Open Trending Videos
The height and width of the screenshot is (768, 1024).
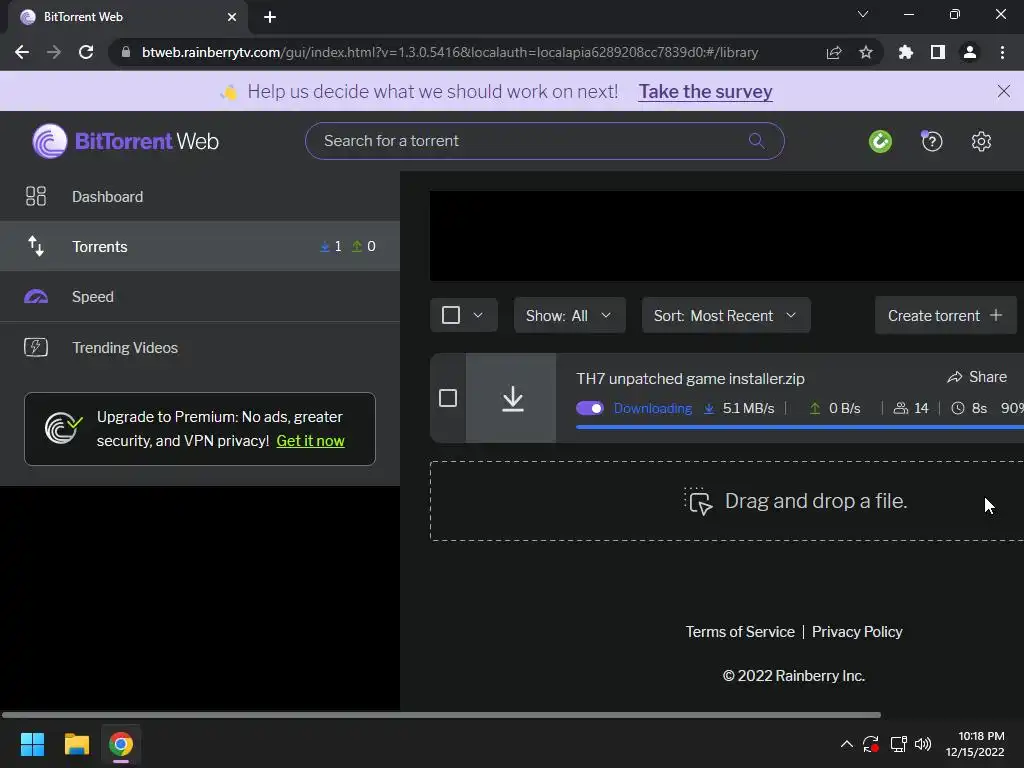pos(200,347)
